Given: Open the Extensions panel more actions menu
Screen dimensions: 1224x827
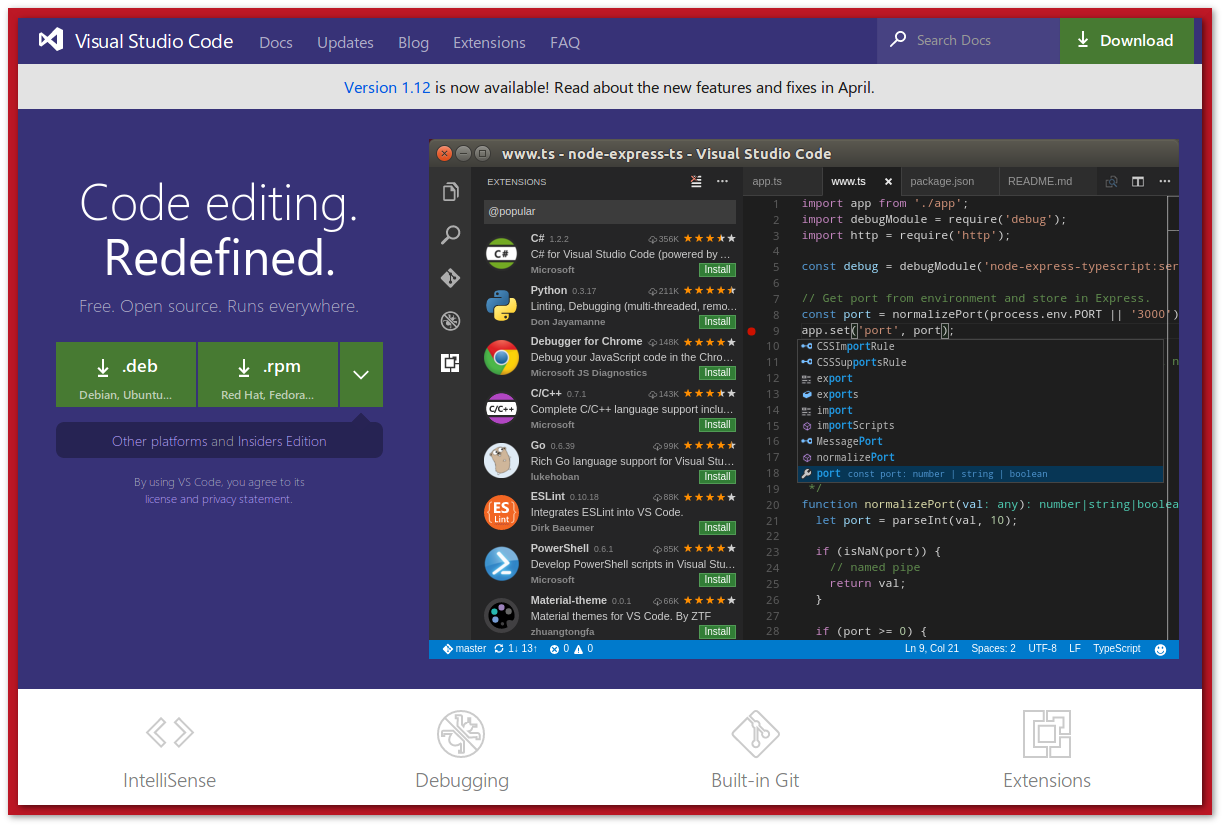Looking at the screenshot, I should pyautogui.click(x=722, y=181).
